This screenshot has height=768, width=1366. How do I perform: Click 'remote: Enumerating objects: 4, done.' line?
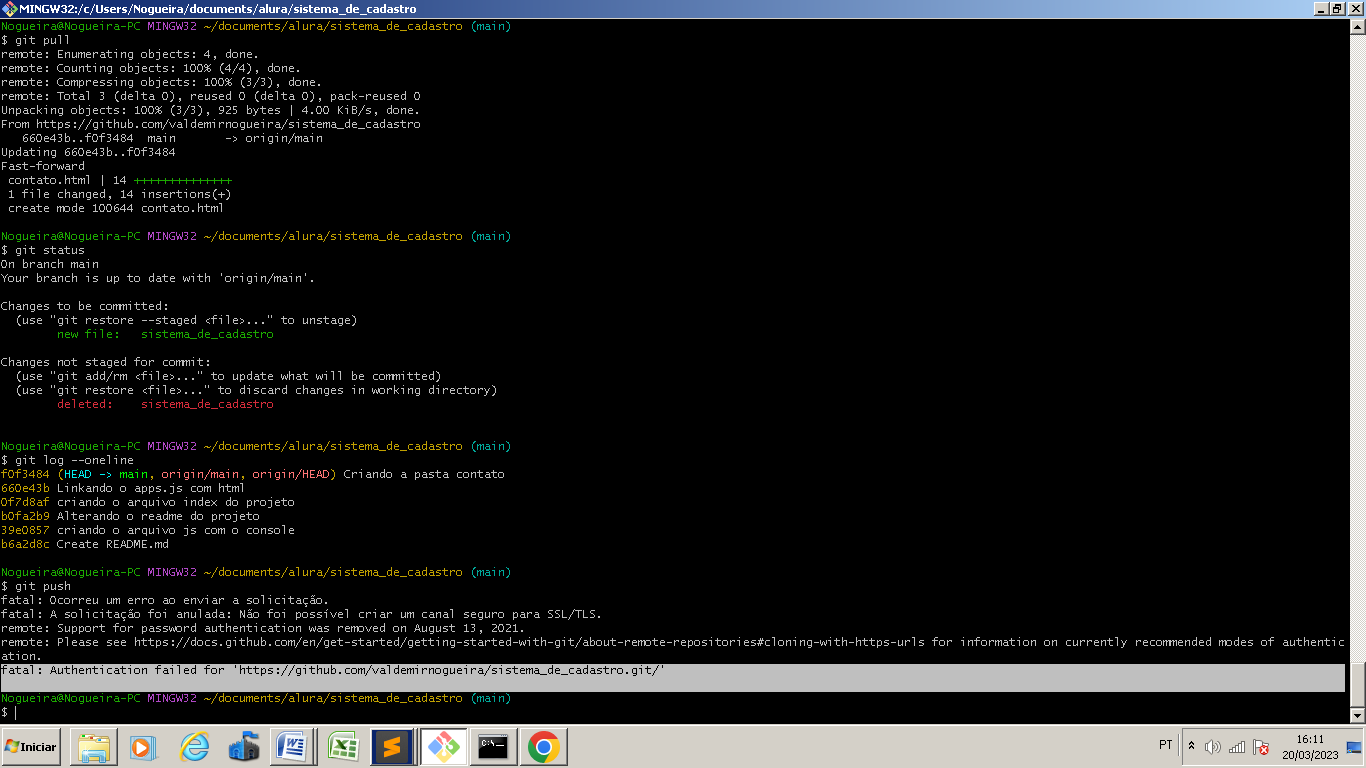130,54
